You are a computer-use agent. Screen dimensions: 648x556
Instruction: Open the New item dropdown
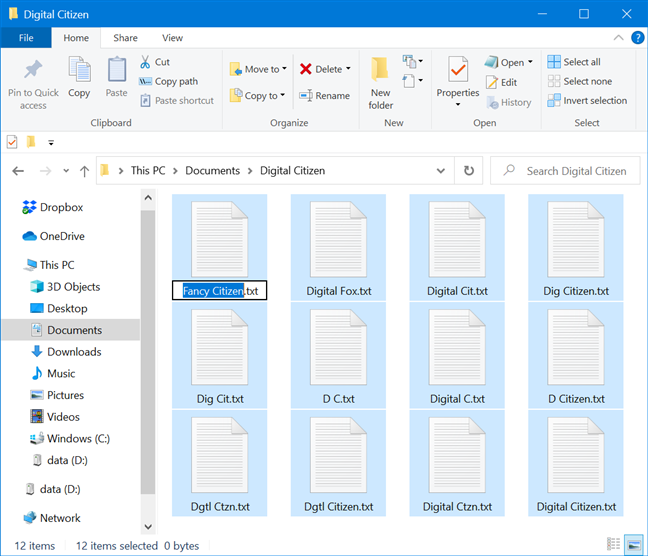(x=412, y=62)
